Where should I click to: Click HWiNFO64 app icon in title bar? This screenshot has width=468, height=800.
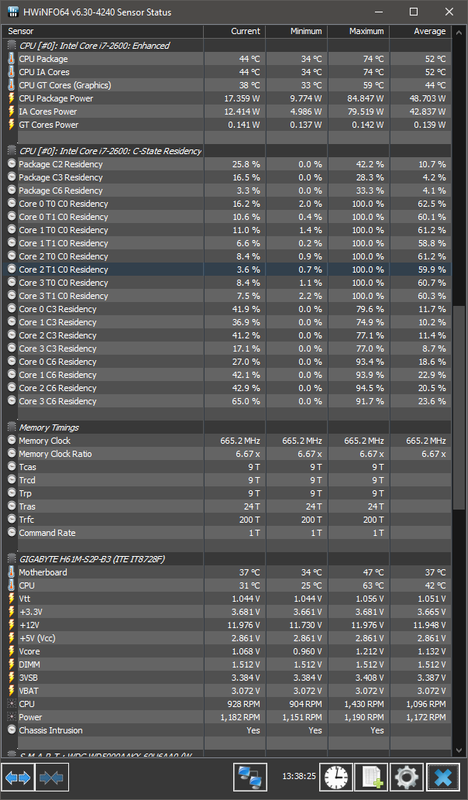pyautogui.click(x=13, y=12)
